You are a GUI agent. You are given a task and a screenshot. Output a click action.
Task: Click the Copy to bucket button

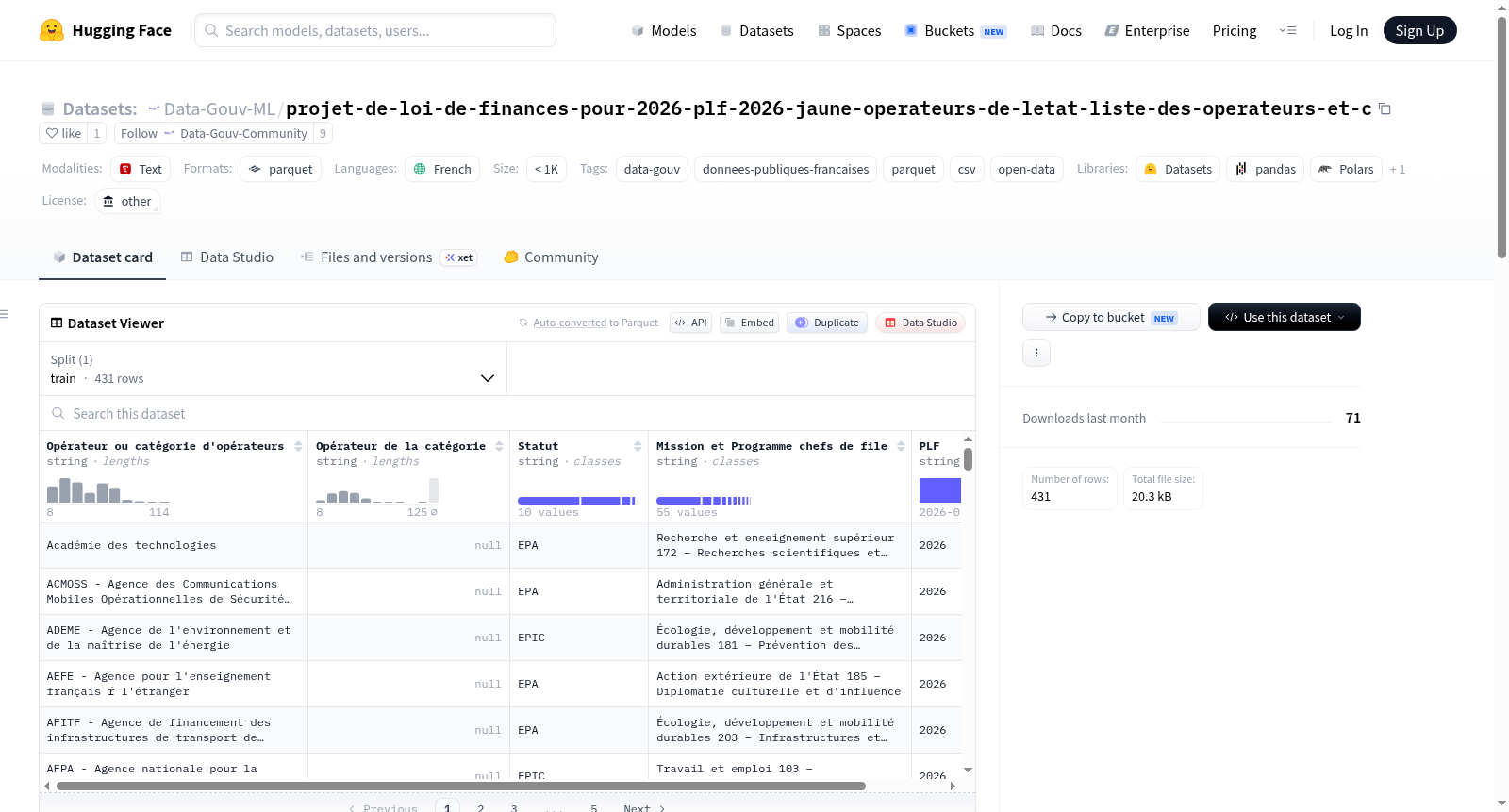(1111, 317)
